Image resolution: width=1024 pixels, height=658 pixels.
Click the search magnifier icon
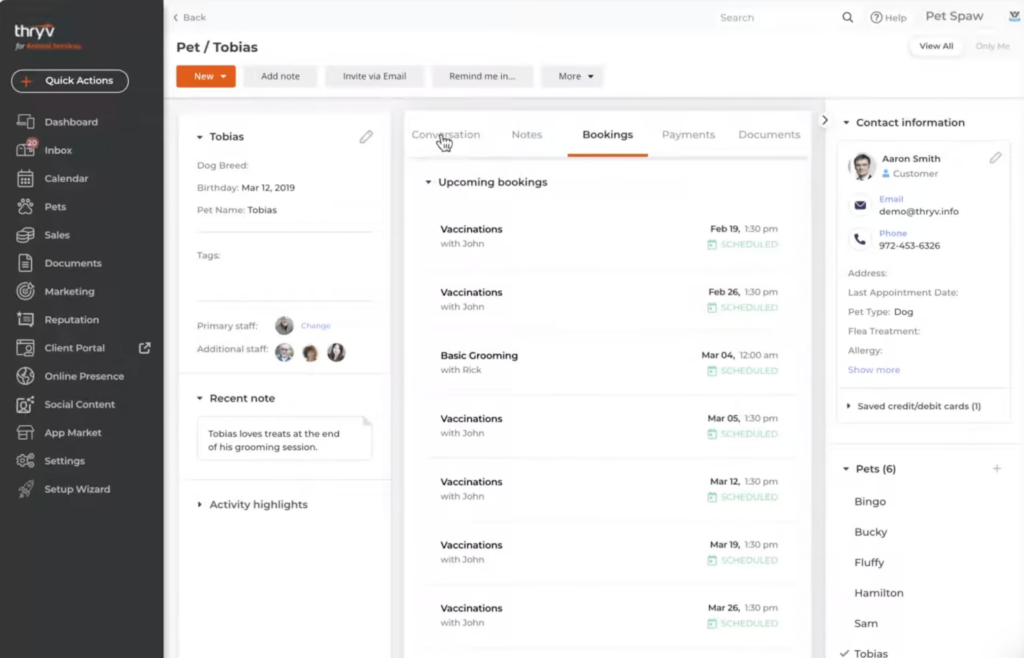[x=847, y=17]
